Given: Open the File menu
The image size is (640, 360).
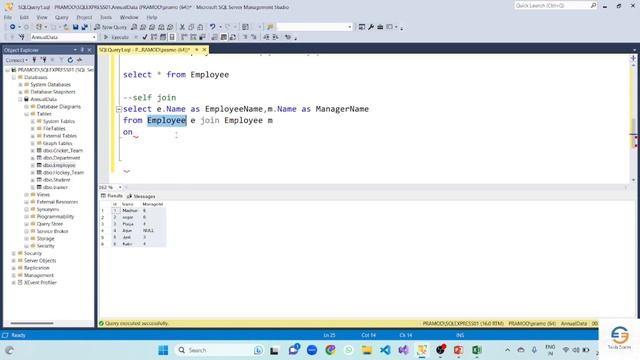Looking at the screenshot, I should [8, 18].
